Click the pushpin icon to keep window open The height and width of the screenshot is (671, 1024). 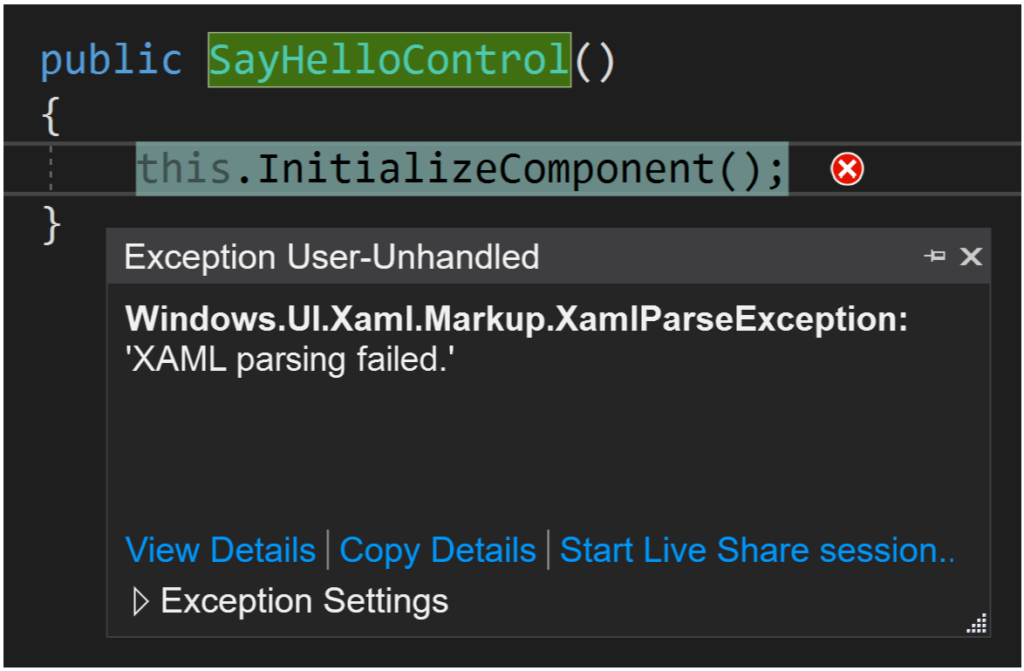936,257
